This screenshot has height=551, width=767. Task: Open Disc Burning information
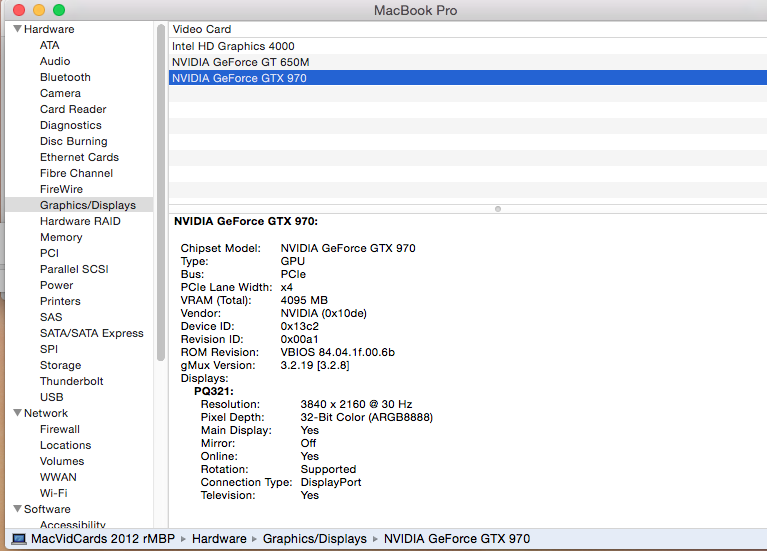coord(73,141)
